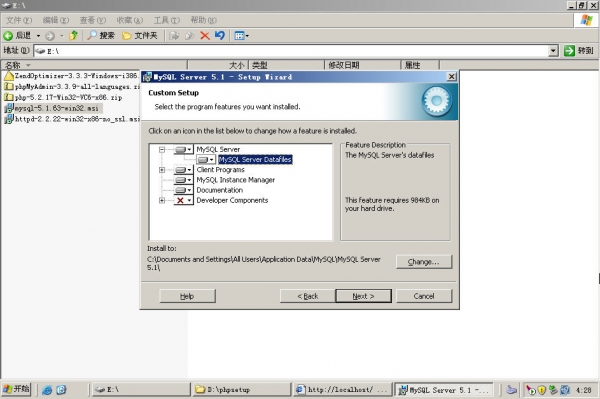600x399 pixels.
Task: Sort by Size (大小) column header
Action: 218,65
